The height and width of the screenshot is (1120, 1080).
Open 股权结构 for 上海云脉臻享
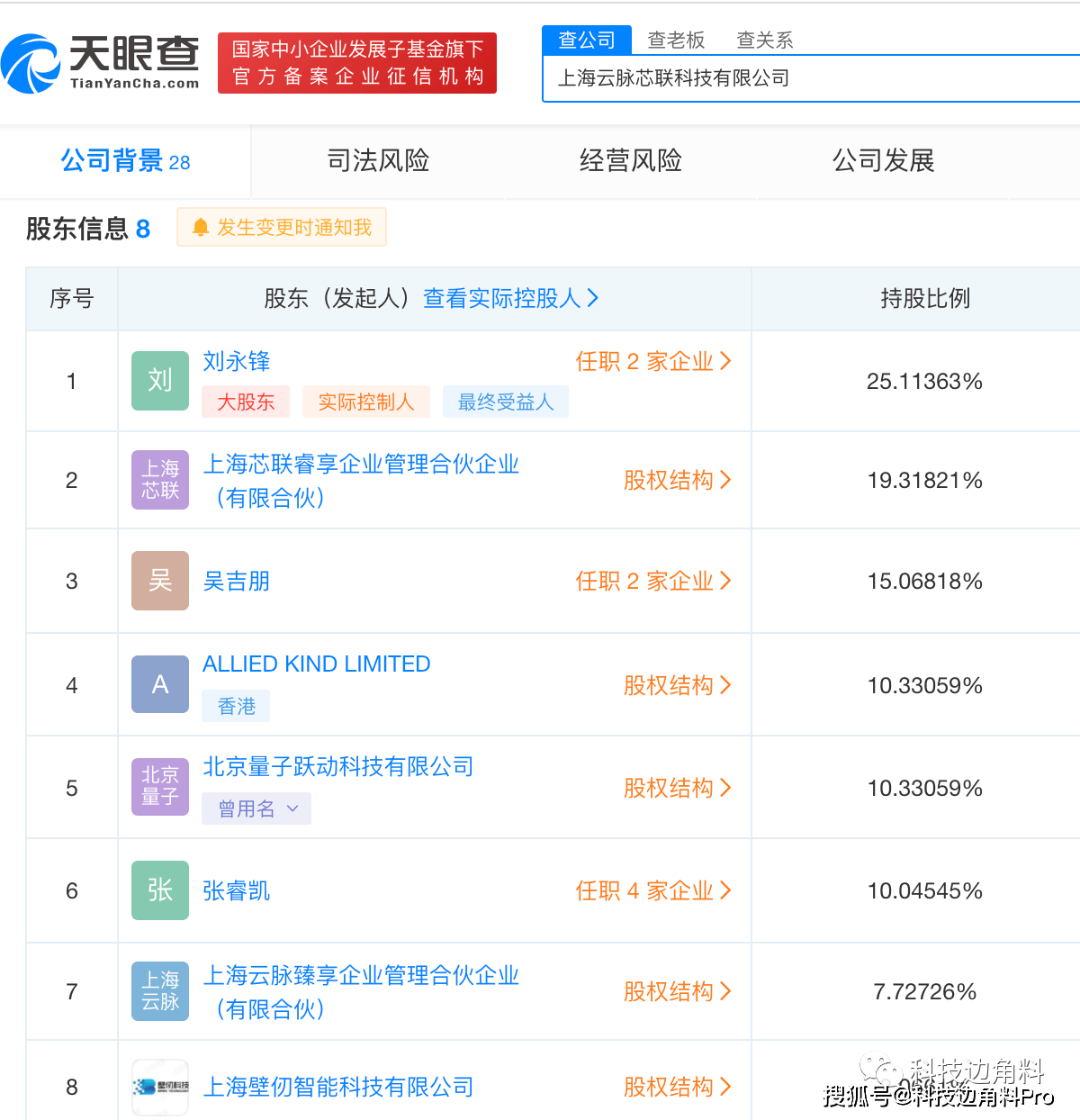(x=678, y=991)
